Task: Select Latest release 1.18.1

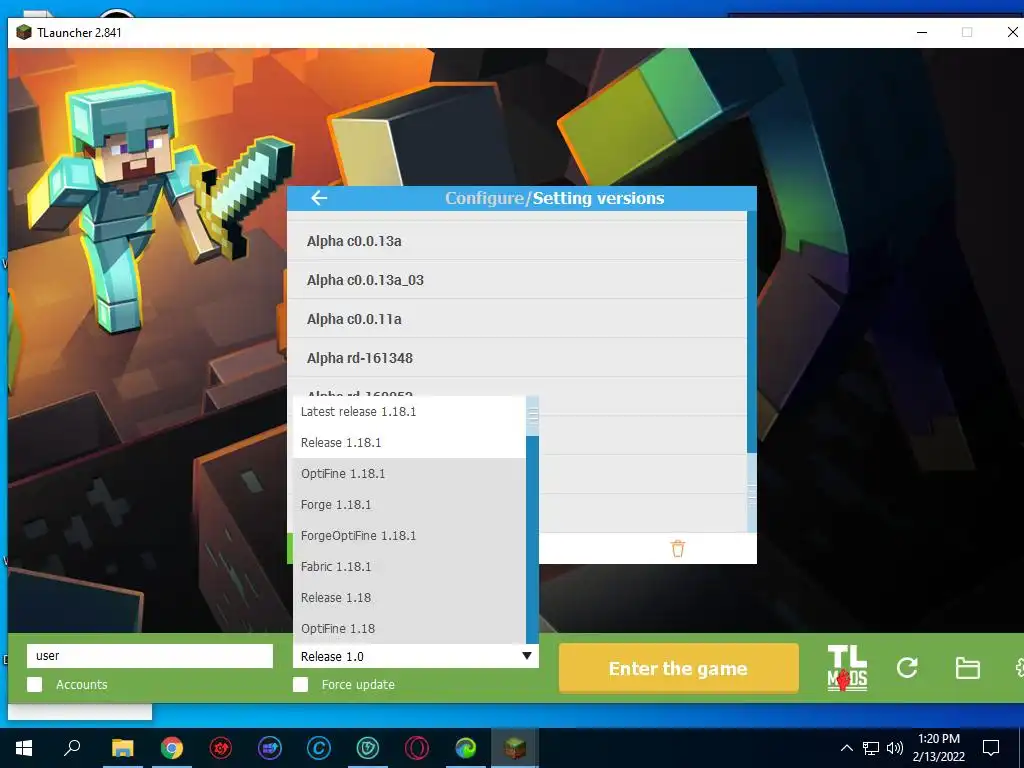Action: pos(409,411)
